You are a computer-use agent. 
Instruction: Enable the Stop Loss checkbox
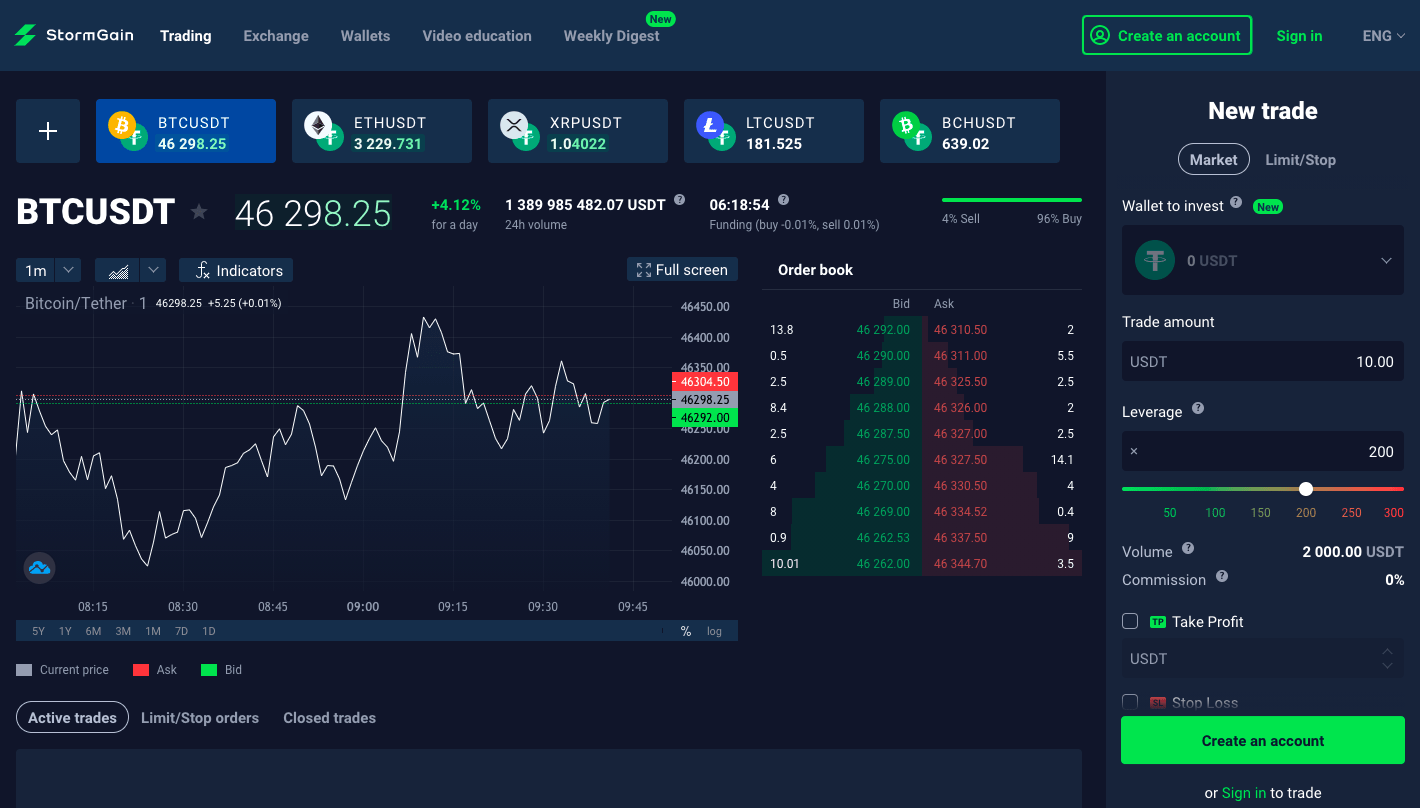[1130, 702]
